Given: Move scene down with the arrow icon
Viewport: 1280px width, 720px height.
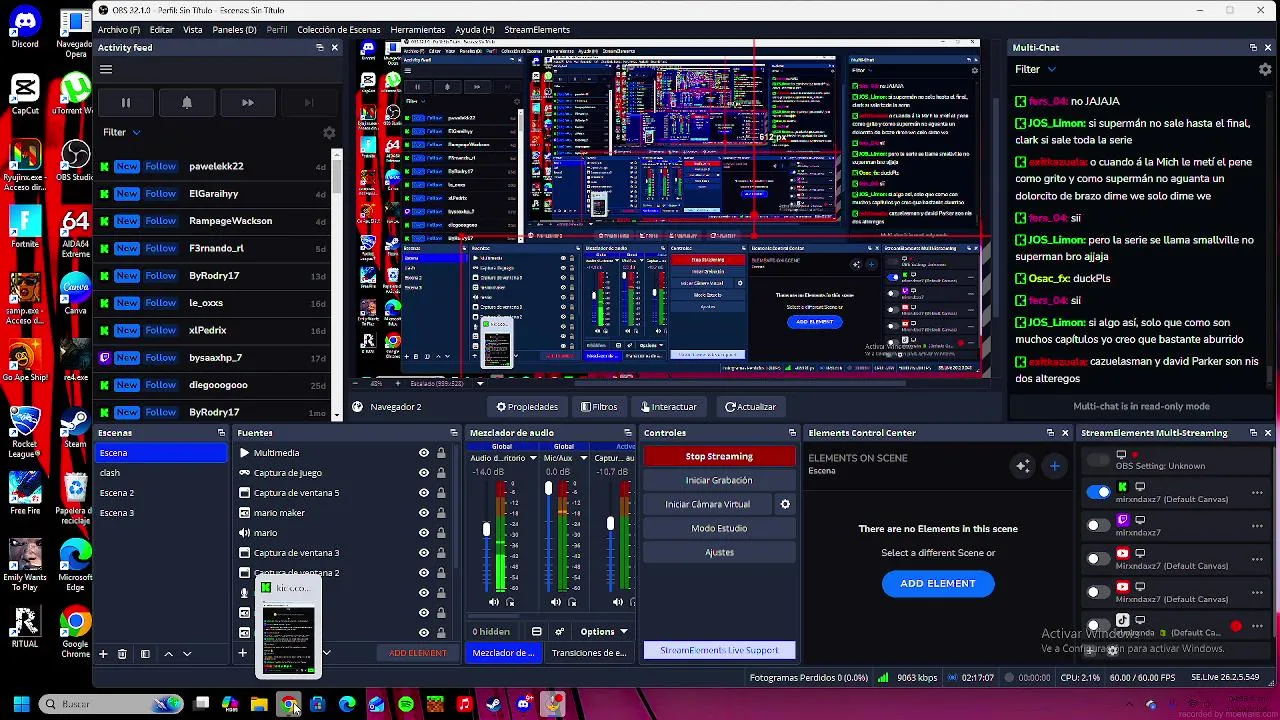Looking at the screenshot, I should tap(187, 653).
